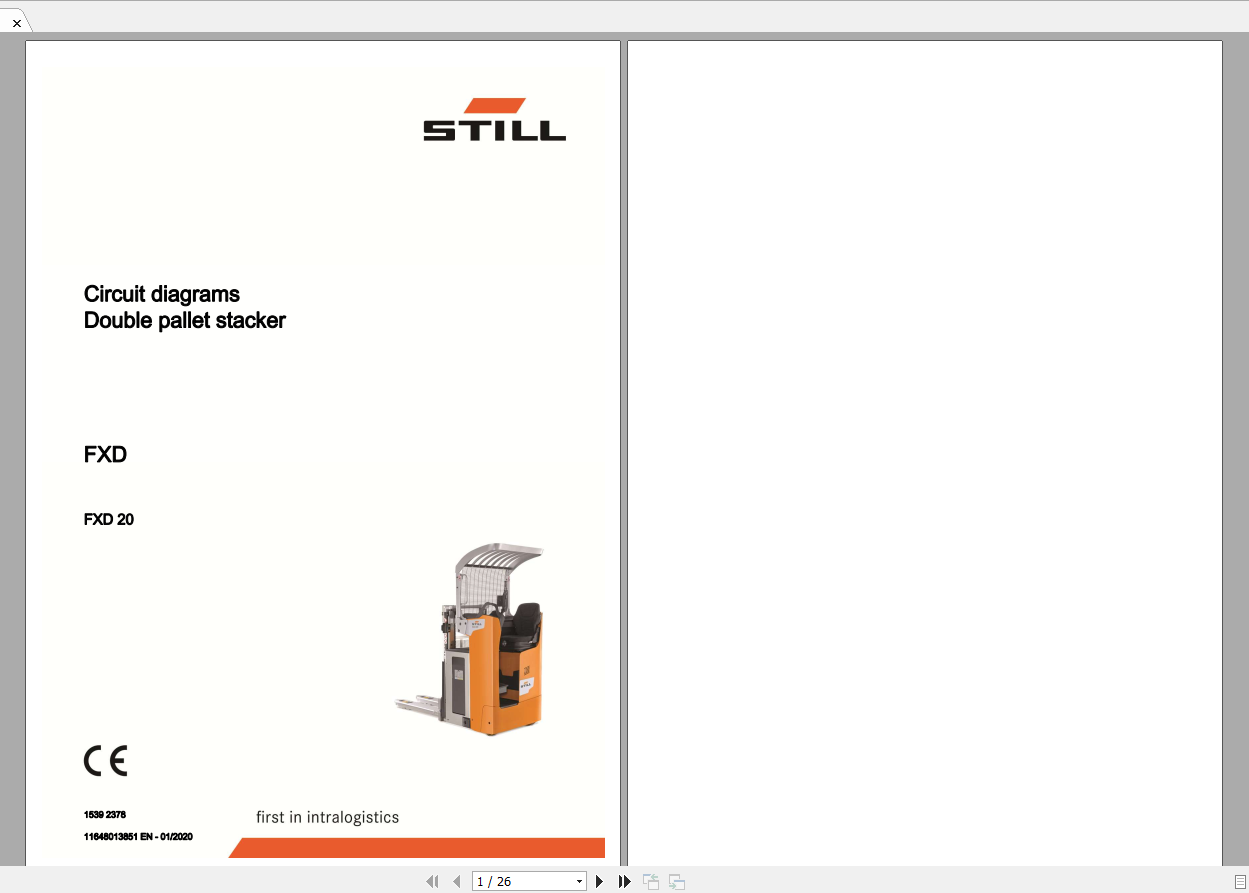1249x893 pixels.
Task: Go back one page with the previous-page arrow
Action: [x=457, y=881]
